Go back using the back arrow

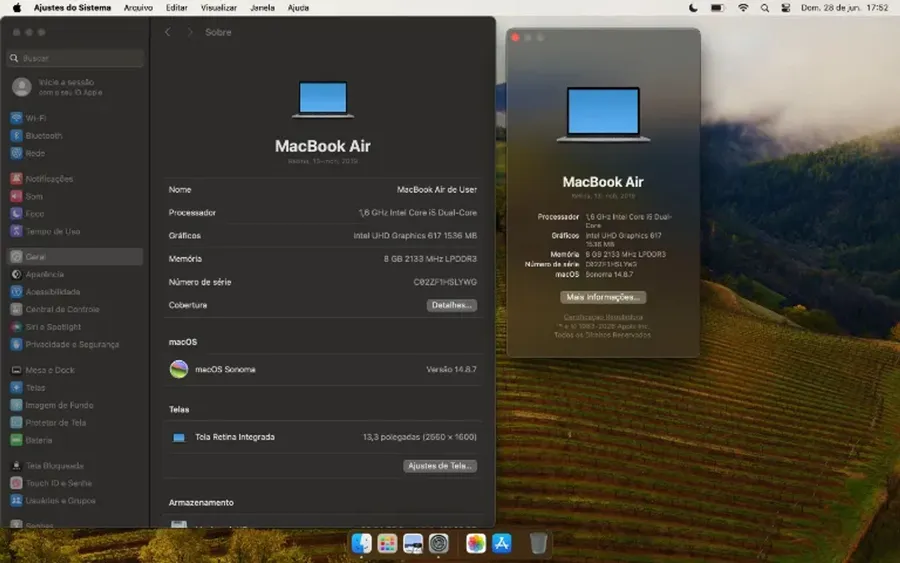tap(168, 32)
